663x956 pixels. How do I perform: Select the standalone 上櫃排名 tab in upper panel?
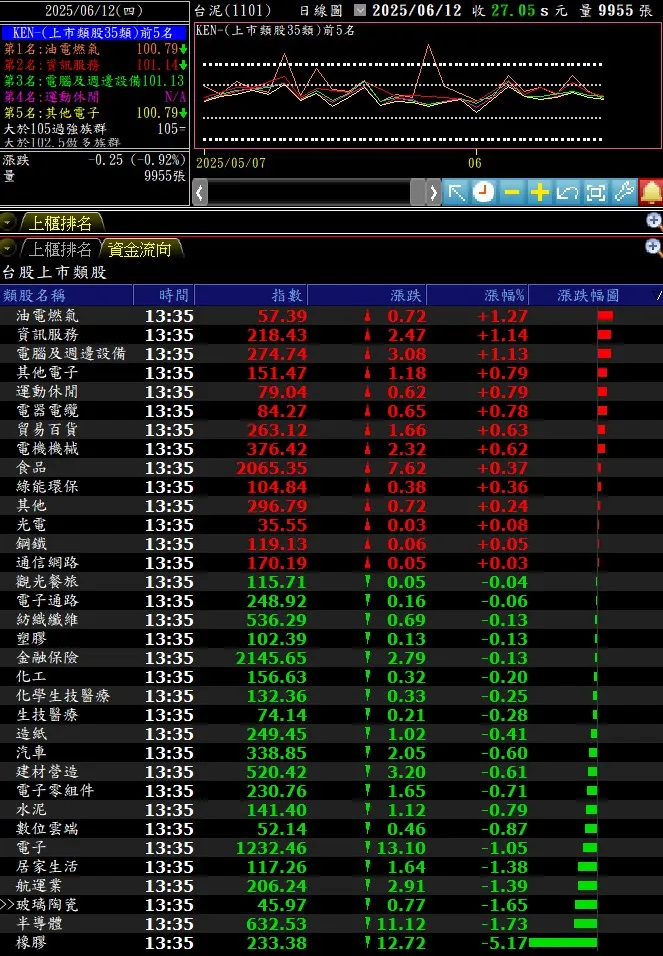click(x=60, y=223)
